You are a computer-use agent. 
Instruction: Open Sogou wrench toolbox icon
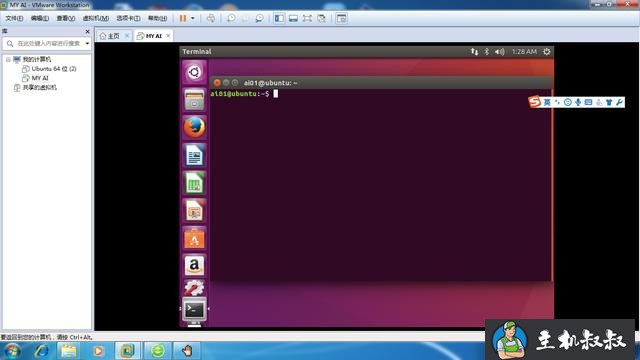click(x=619, y=102)
